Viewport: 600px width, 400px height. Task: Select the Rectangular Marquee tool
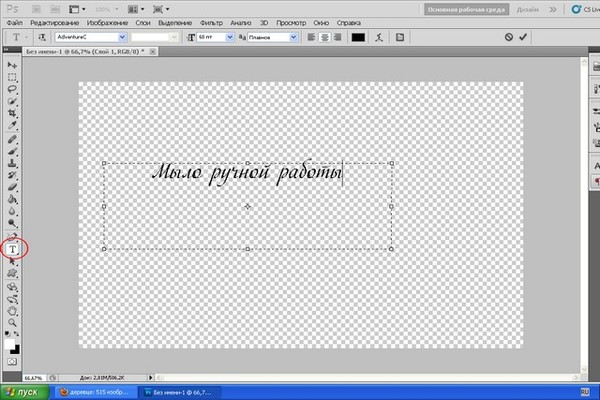tap(13, 77)
